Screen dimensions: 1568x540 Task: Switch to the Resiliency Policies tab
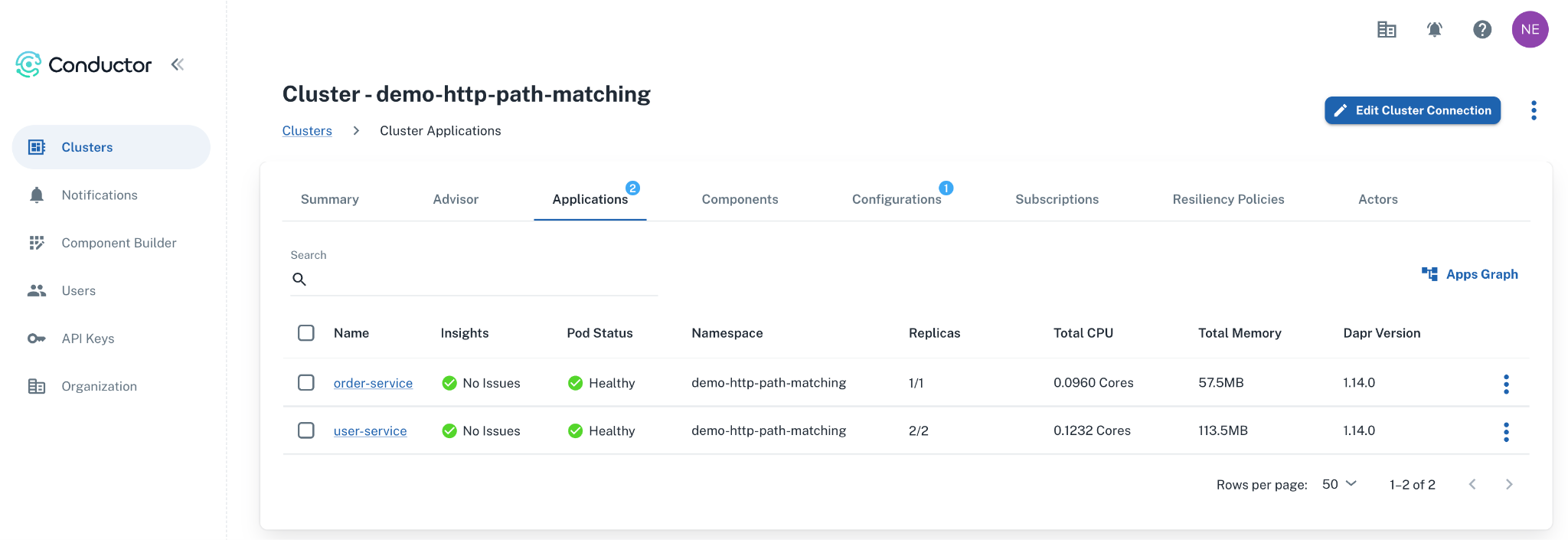click(x=1228, y=199)
